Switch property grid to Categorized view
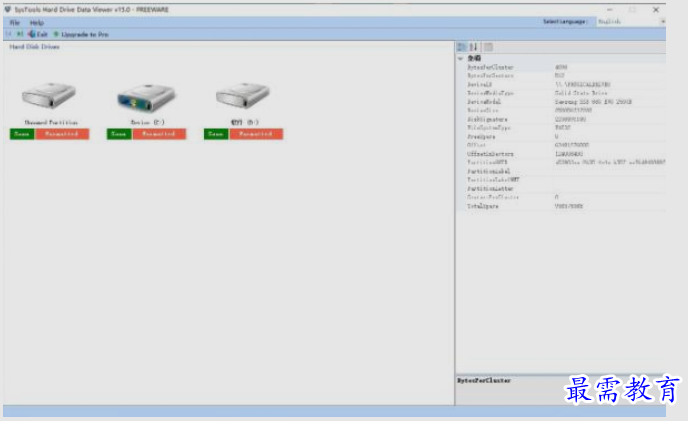The height and width of the screenshot is (421, 688). coord(462,47)
